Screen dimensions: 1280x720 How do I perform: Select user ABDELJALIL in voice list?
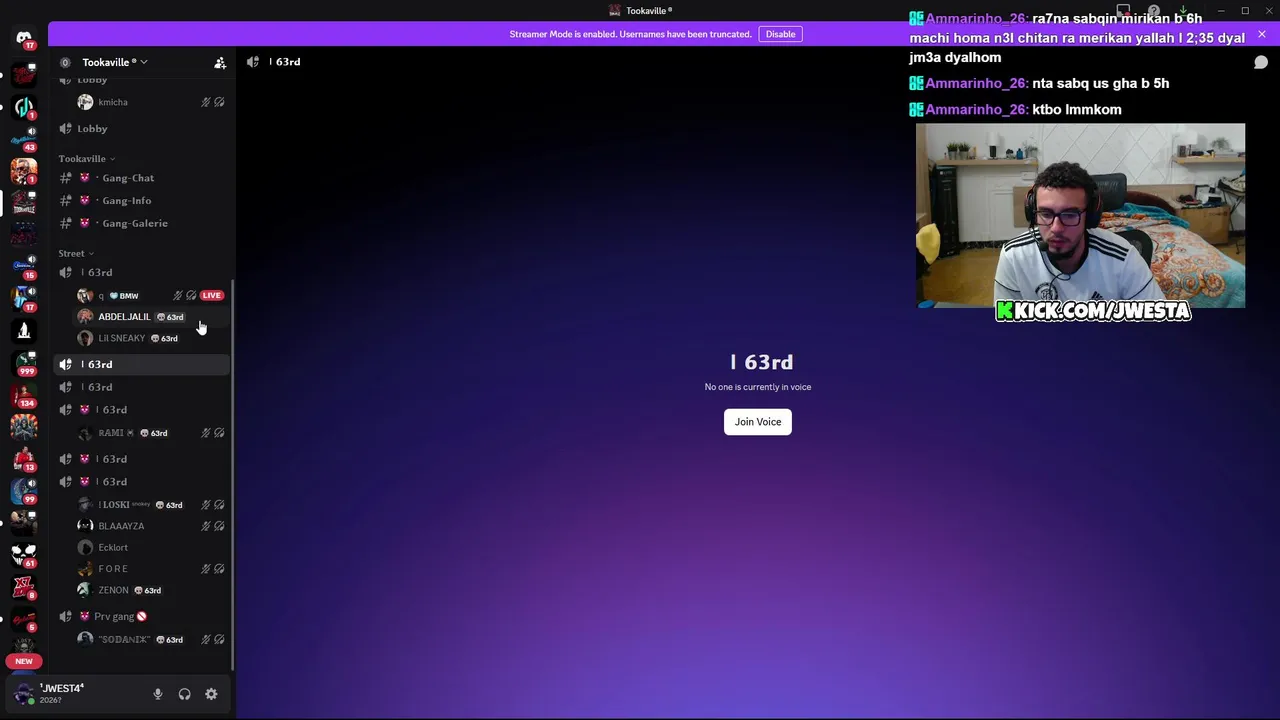152,317
